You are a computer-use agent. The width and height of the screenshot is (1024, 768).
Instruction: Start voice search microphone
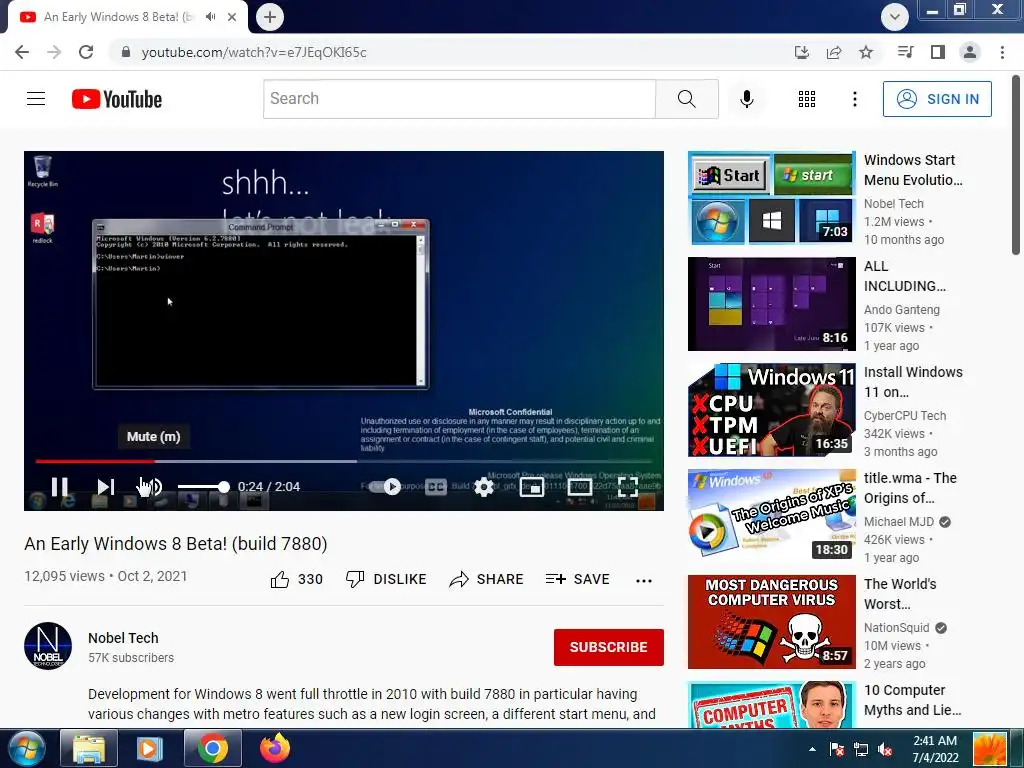pos(746,99)
